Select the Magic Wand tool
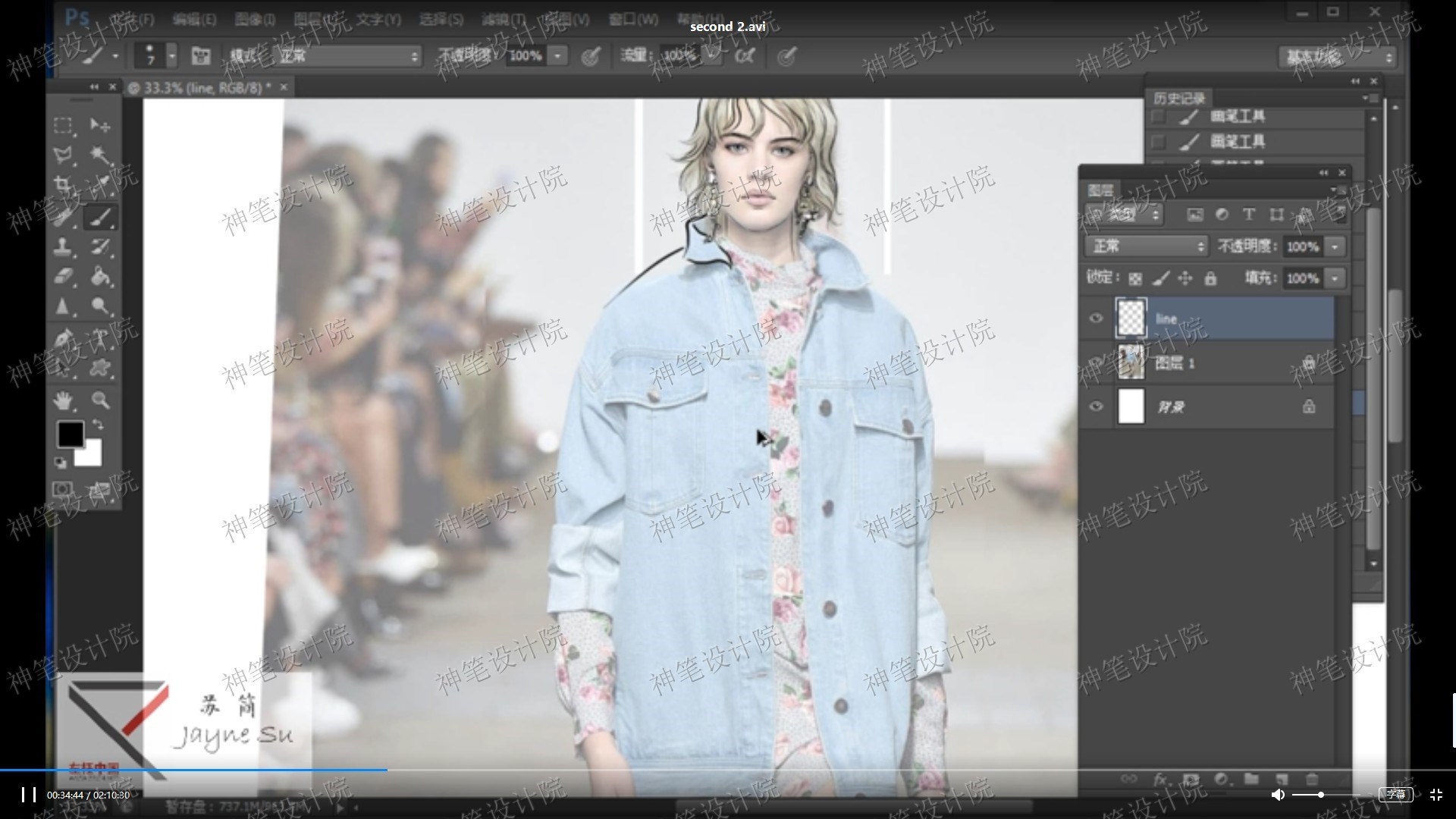1456x819 pixels. [100, 155]
